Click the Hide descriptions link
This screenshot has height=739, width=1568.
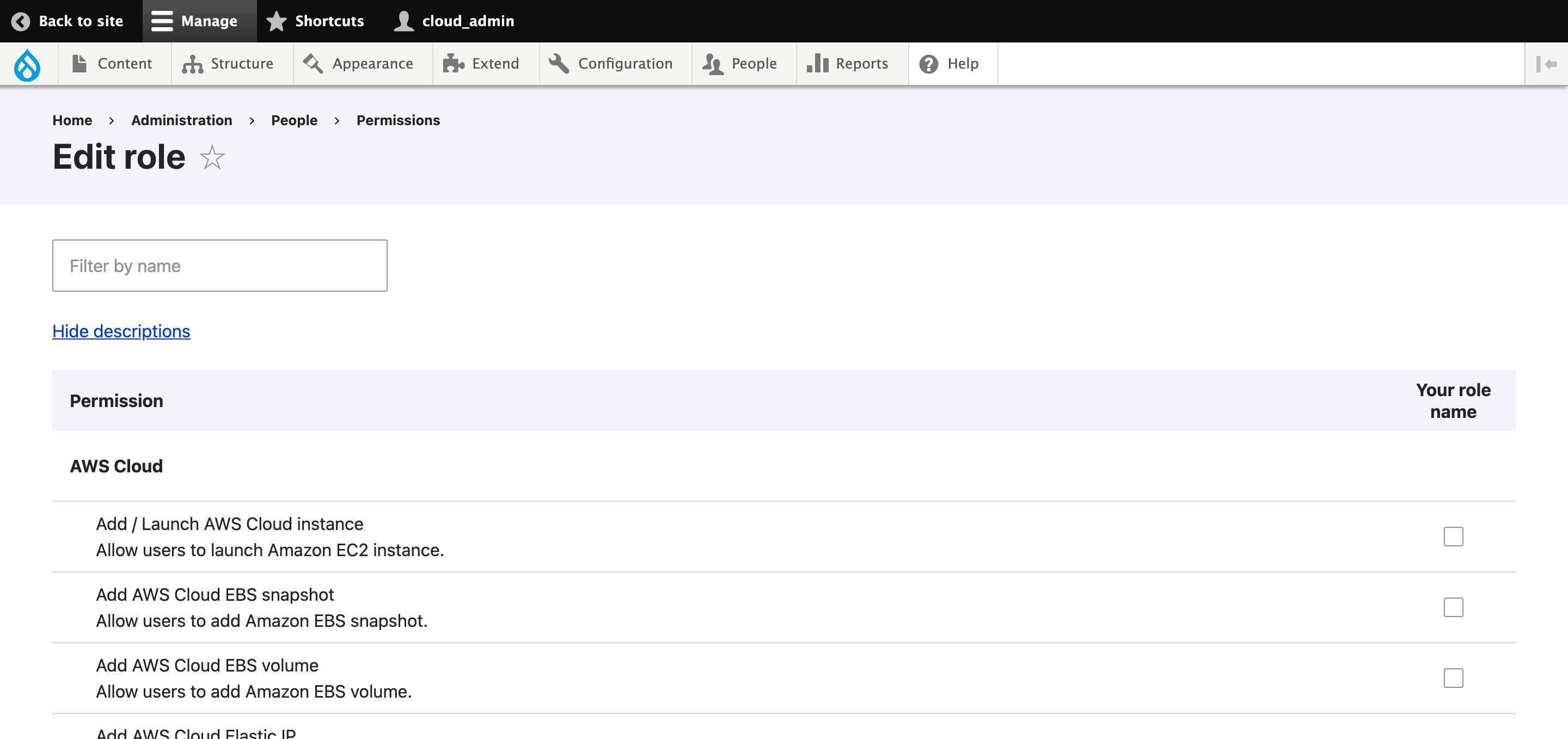[121, 331]
